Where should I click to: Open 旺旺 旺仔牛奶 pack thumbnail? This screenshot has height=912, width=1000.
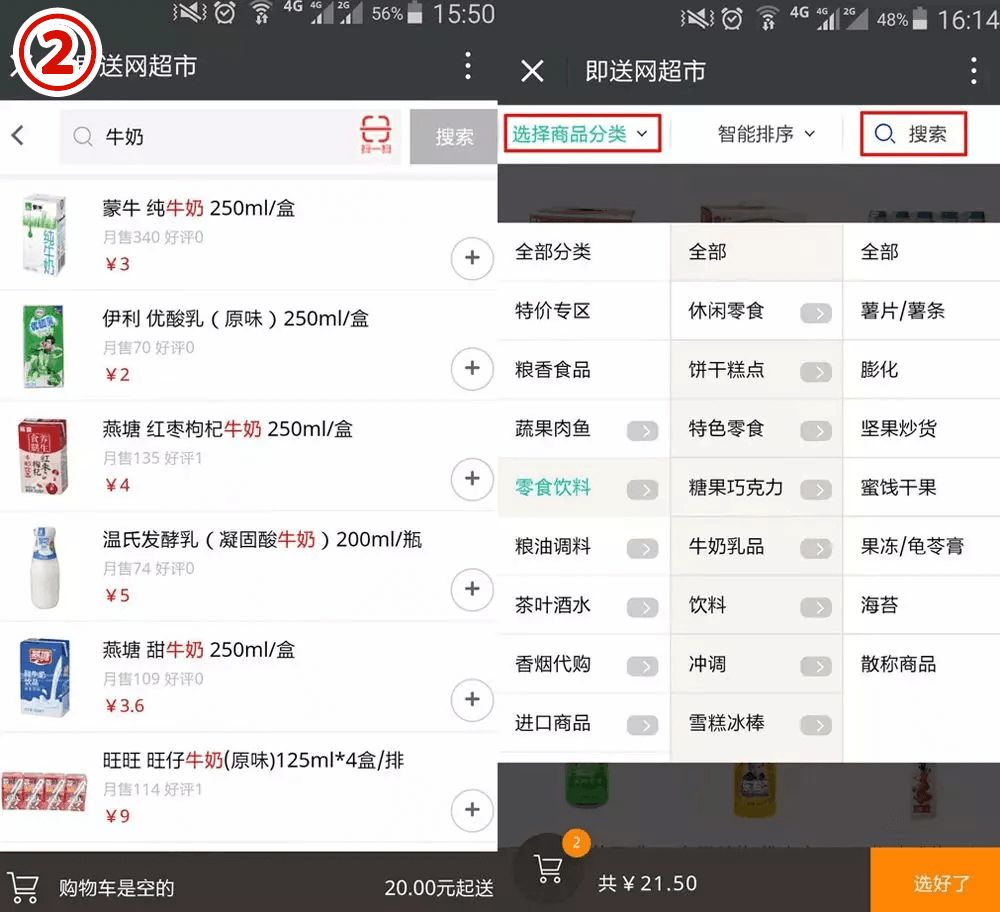coord(44,791)
